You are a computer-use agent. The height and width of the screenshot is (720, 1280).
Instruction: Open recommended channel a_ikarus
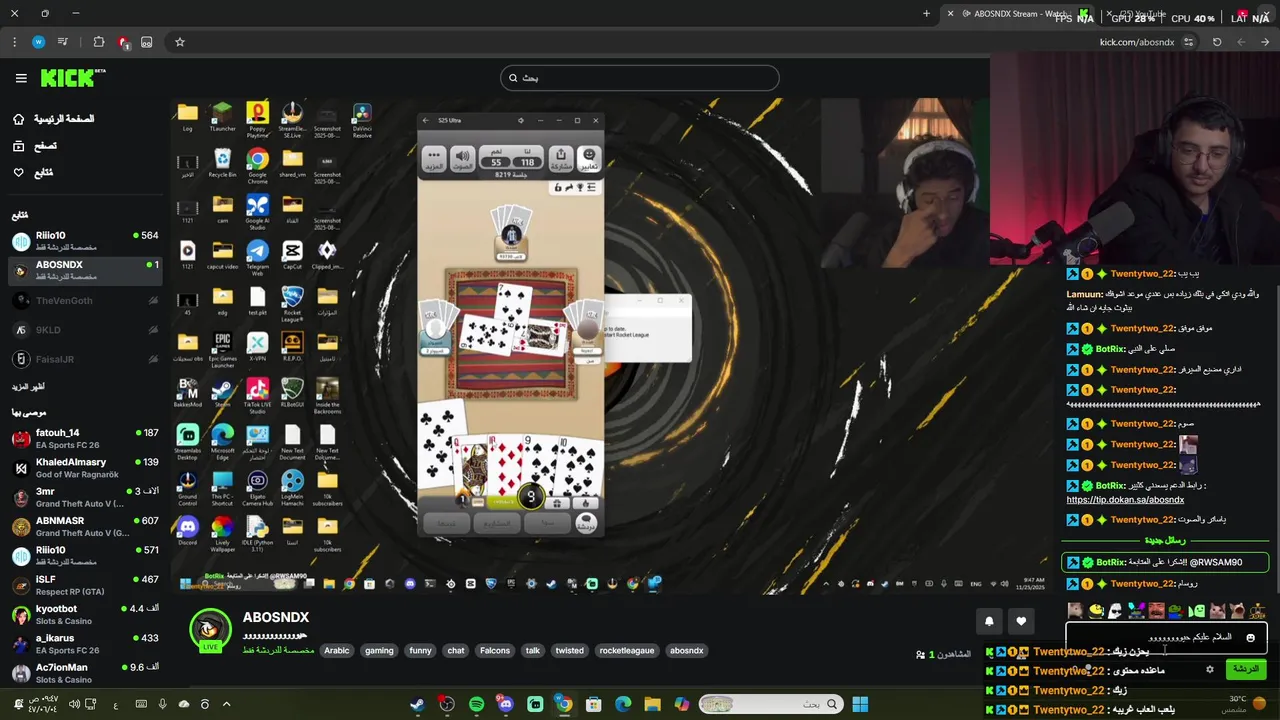[85, 643]
